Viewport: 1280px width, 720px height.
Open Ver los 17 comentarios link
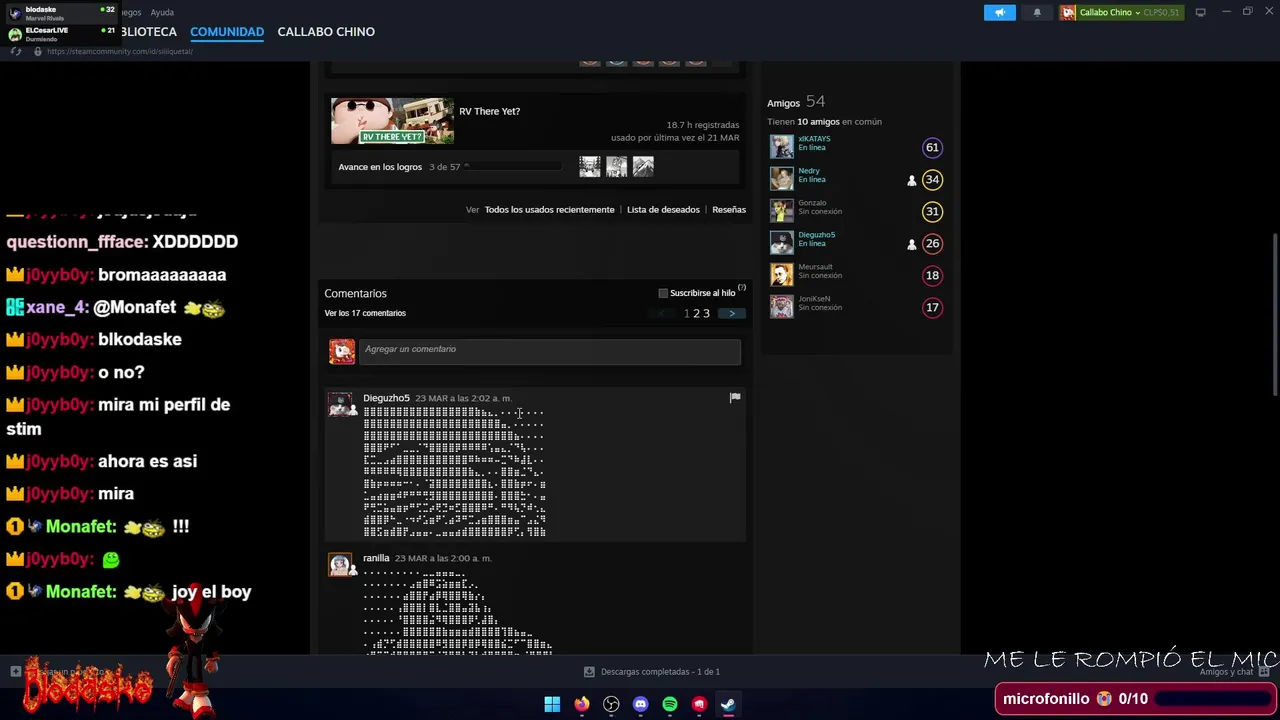tap(365, 313)
